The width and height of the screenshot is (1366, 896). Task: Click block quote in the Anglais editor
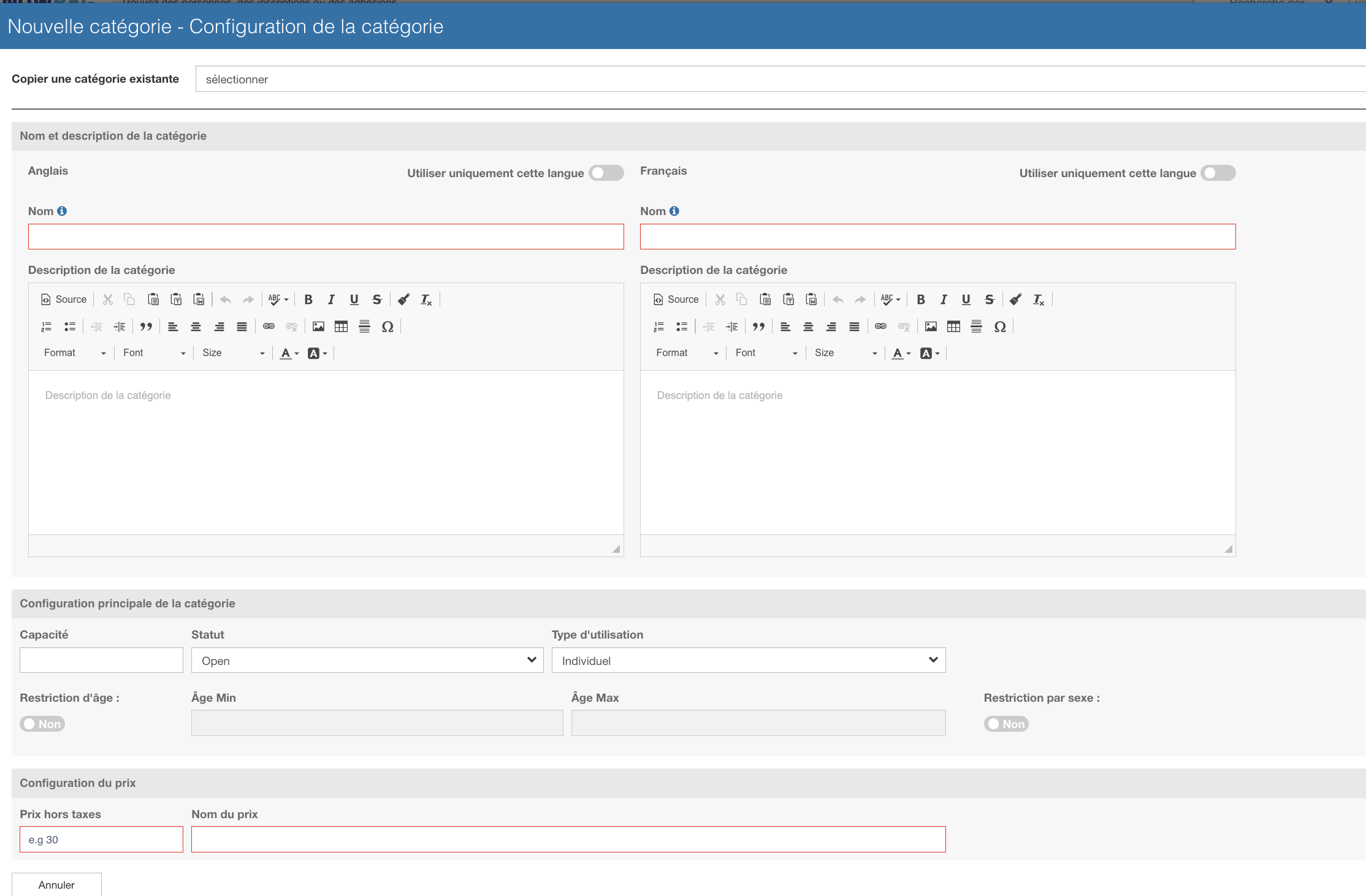pos(146,326)
